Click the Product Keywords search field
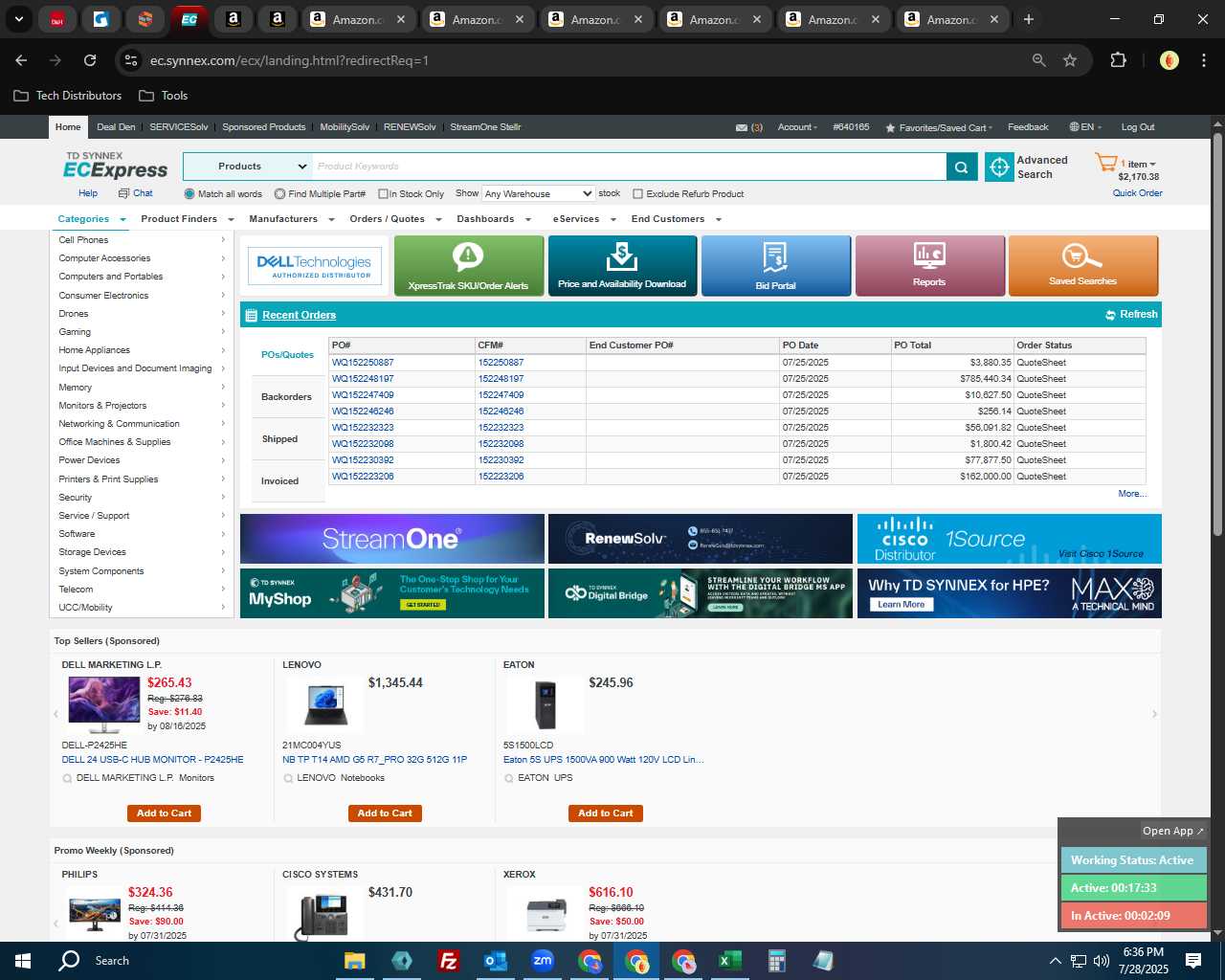Image resolution: width=1225 pixels, height=980 pixels. pos(629,167)
